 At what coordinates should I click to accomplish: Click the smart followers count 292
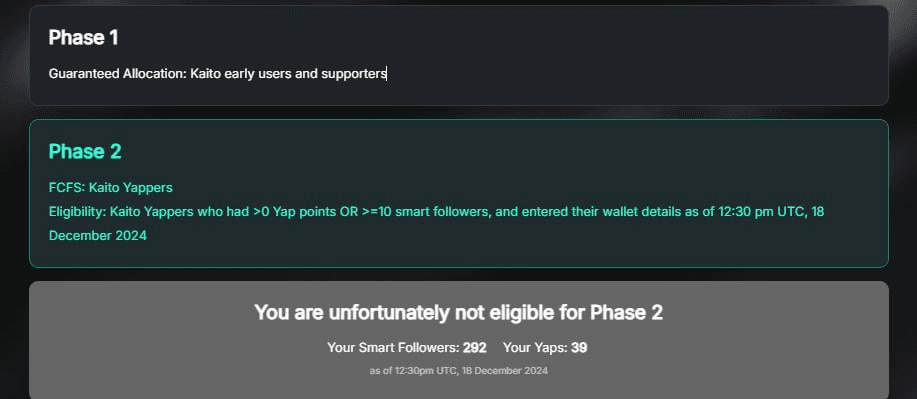(475, 348)
